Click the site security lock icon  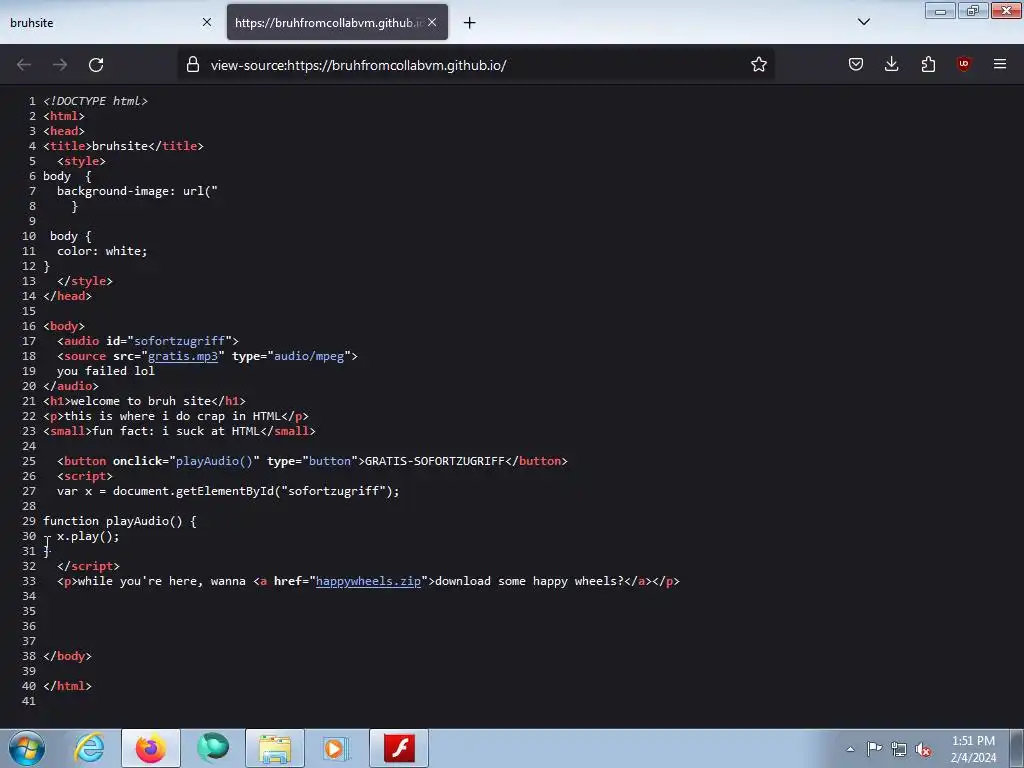click(x=193, y=65)
